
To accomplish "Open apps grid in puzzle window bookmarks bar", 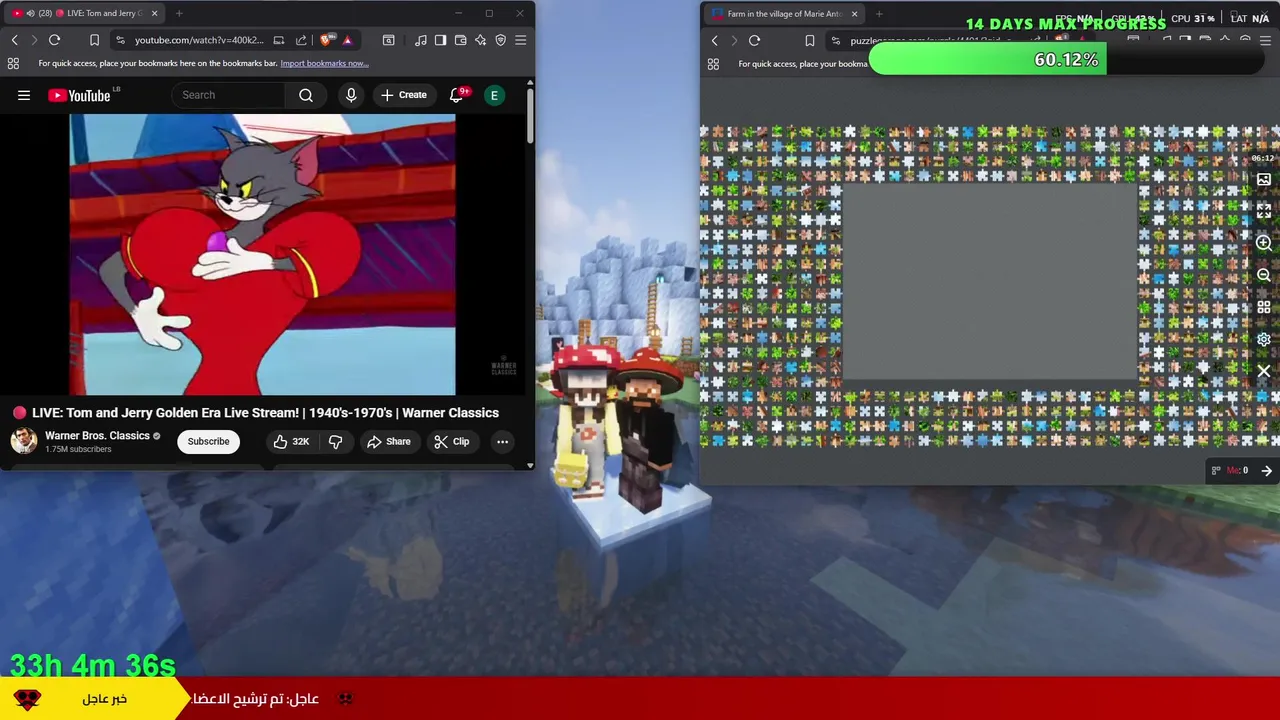I will pos(713,64).
